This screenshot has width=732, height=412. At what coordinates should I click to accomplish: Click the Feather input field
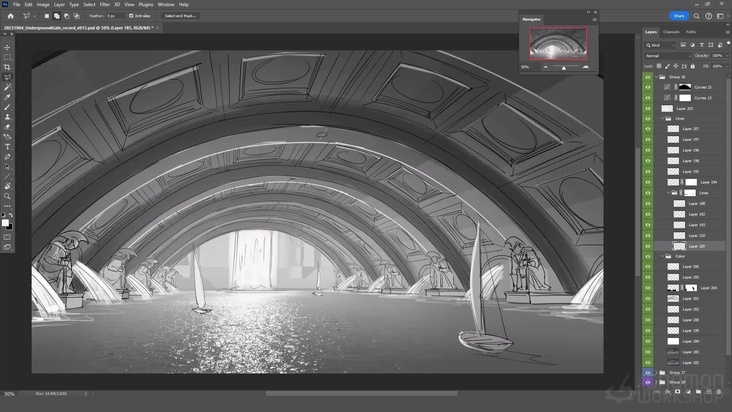tap(113, 16)
